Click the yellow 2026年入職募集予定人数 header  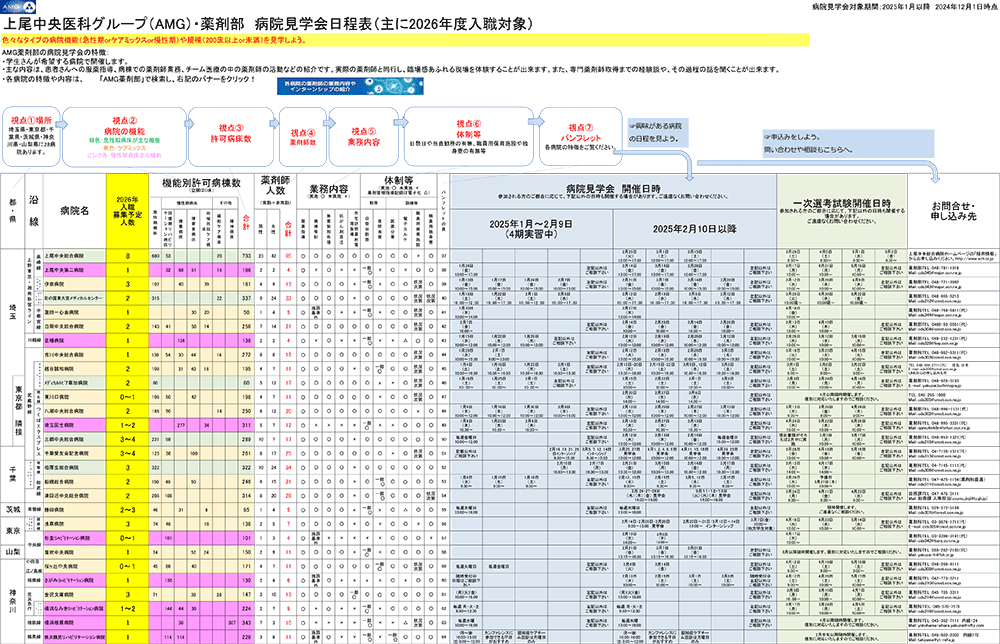(128, 211)
